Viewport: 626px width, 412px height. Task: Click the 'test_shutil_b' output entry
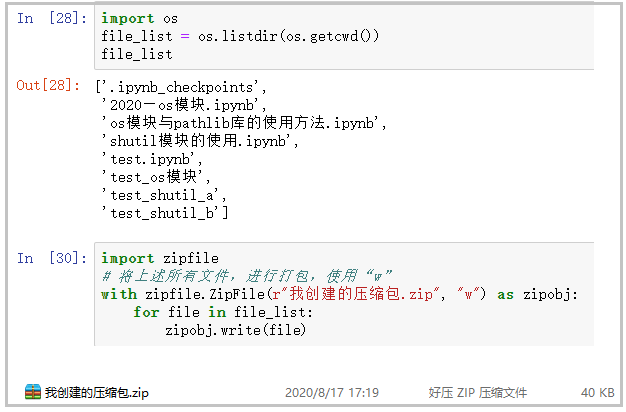(166, 212)
